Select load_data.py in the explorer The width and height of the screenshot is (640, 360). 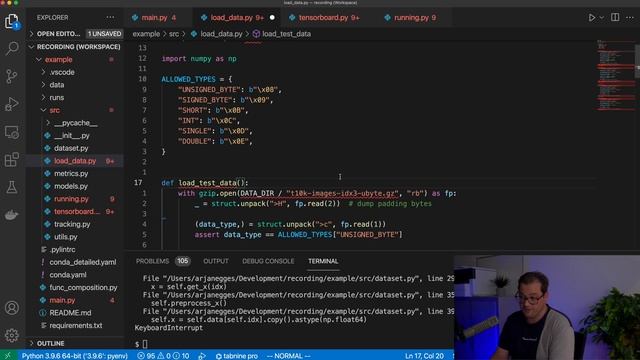75,161
